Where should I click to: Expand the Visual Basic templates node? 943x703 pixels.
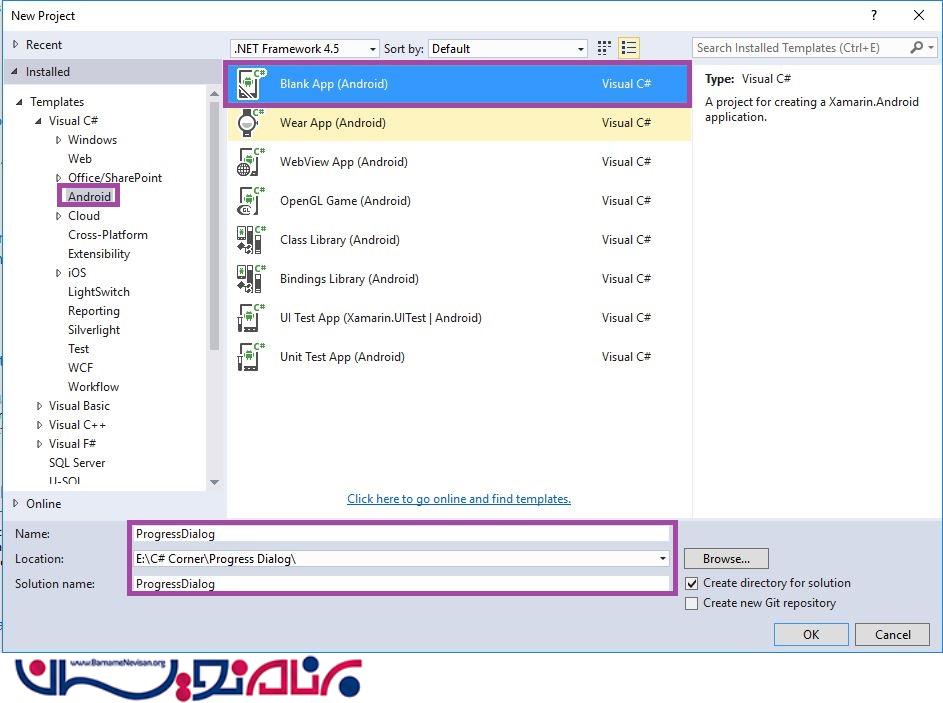(x=40, y=406)
